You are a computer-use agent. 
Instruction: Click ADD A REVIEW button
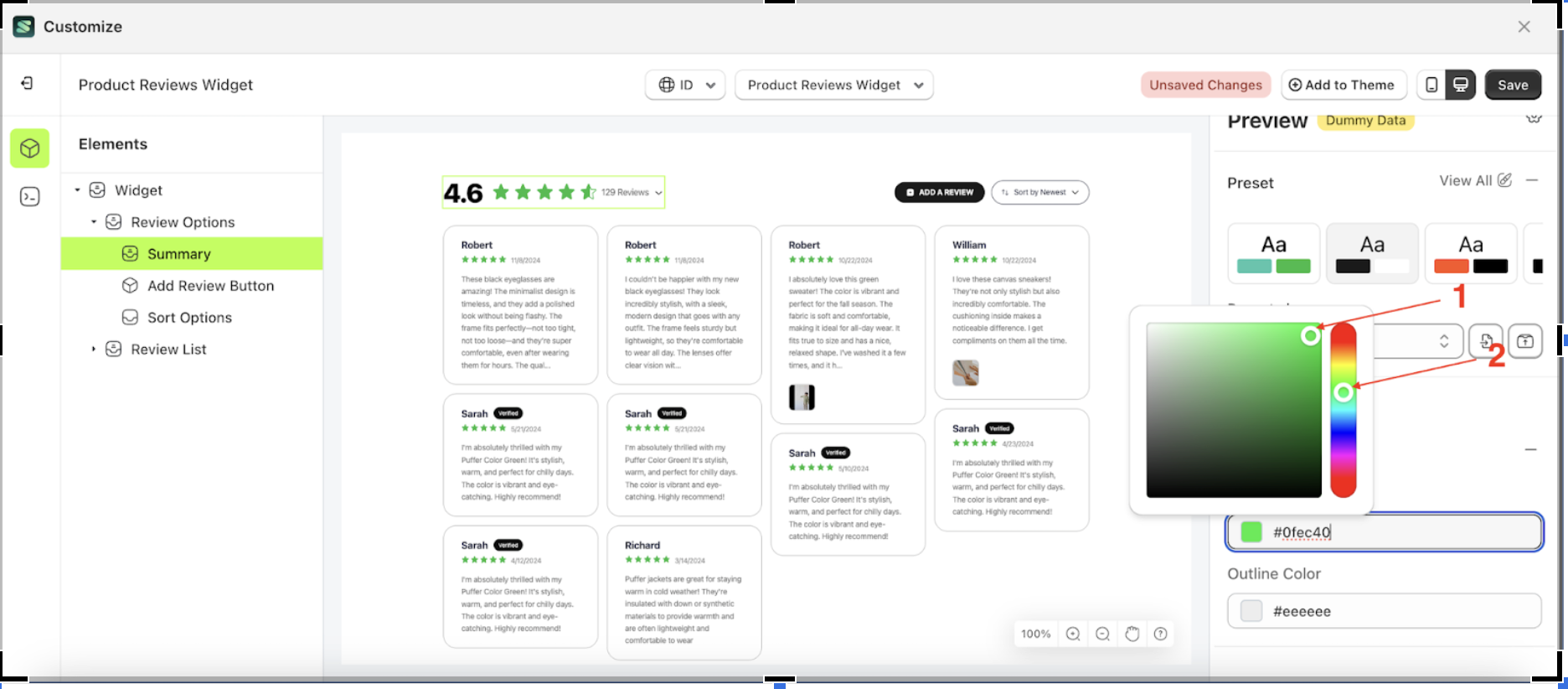click(x=940, y=193)
